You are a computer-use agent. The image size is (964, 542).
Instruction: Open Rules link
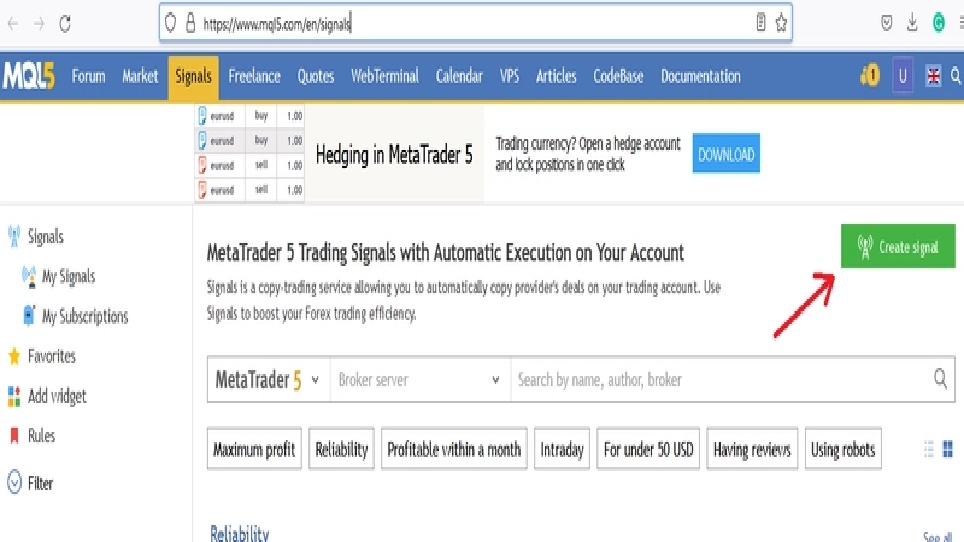coord(41,436)
